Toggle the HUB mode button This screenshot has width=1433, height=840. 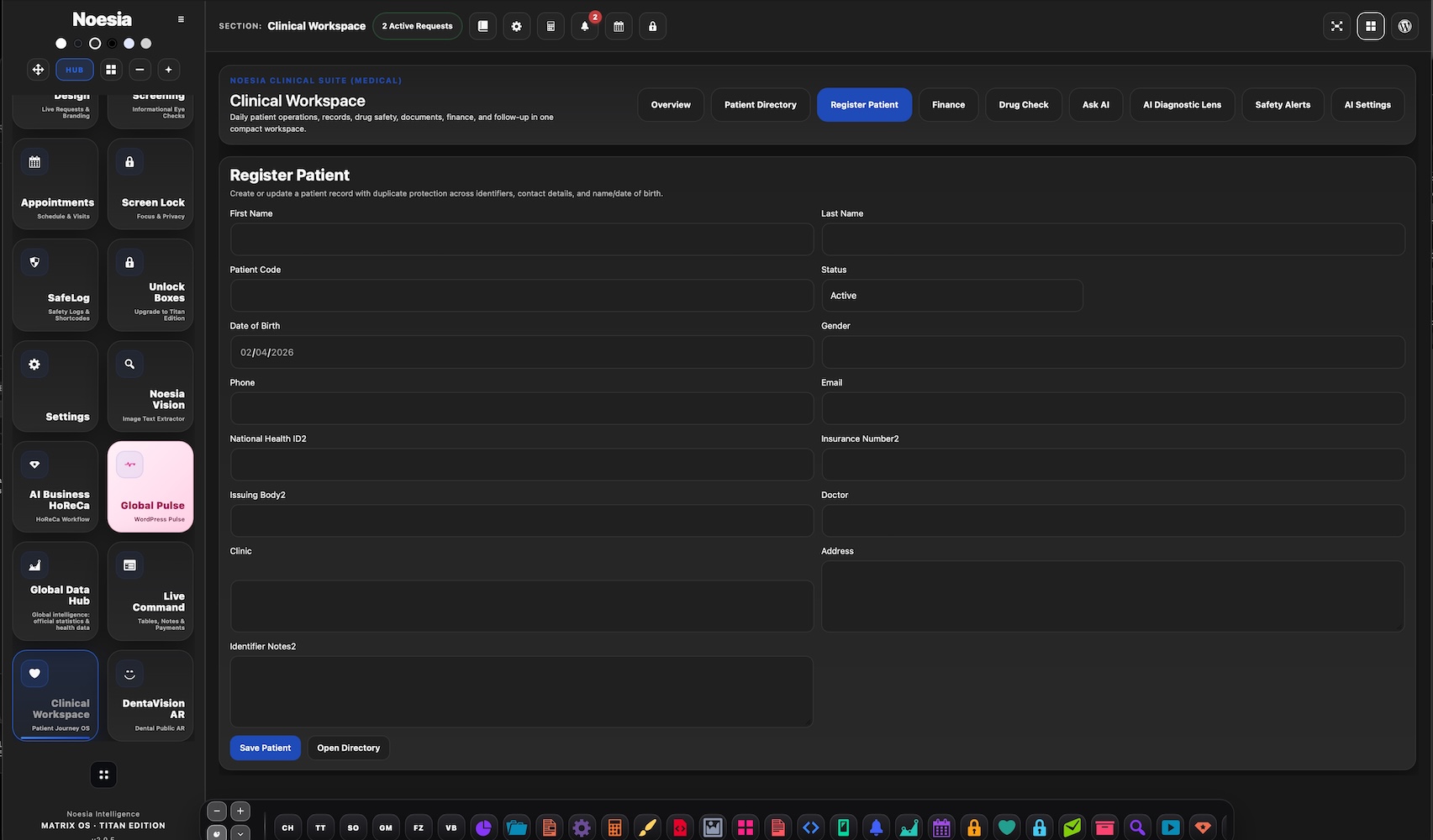75,70
